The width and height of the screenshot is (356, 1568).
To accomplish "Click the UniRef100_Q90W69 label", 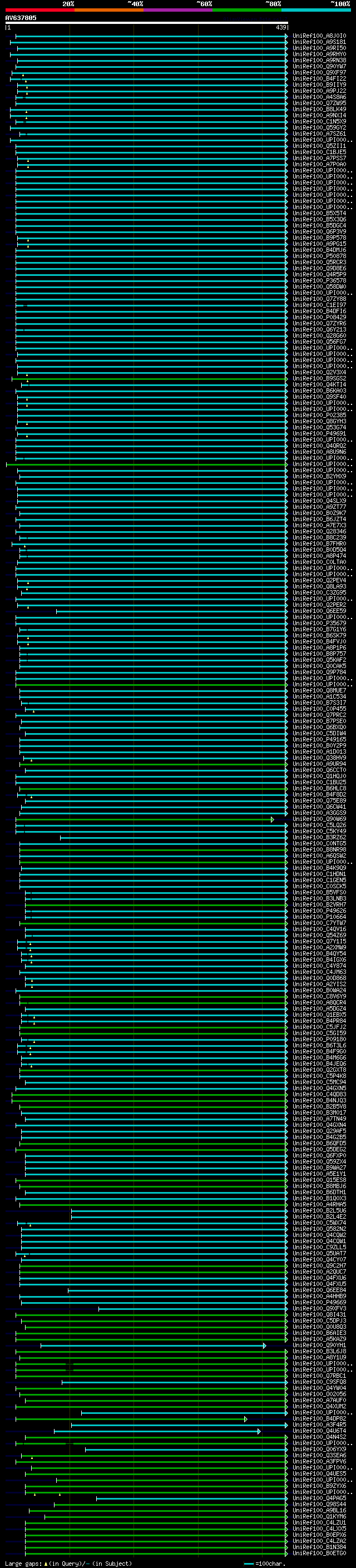I will tap(319, 819).
